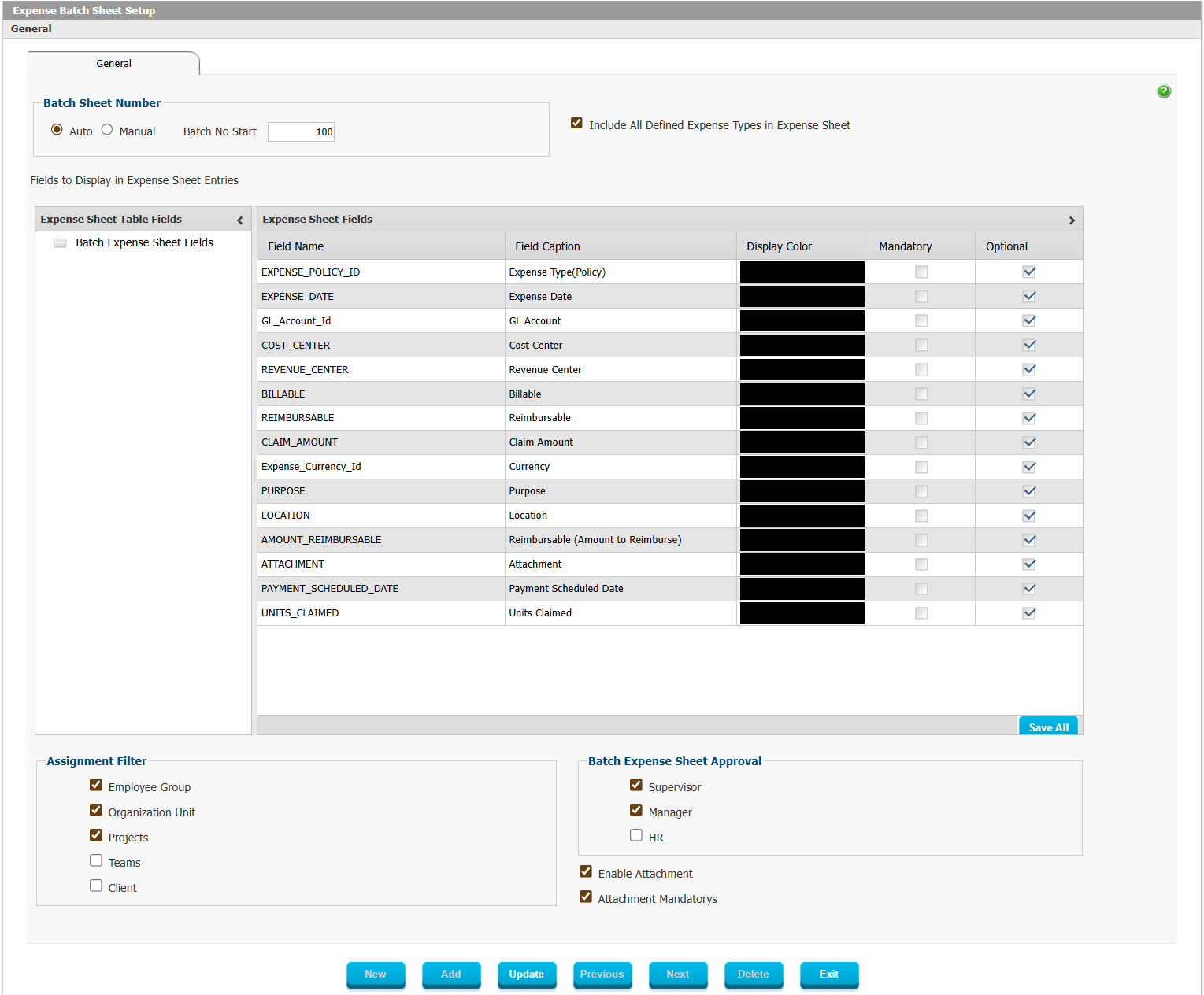The width and height of the screenshot is (1204, 995).
Task: Enable HR approval checkbox
Action: point(636,835)
